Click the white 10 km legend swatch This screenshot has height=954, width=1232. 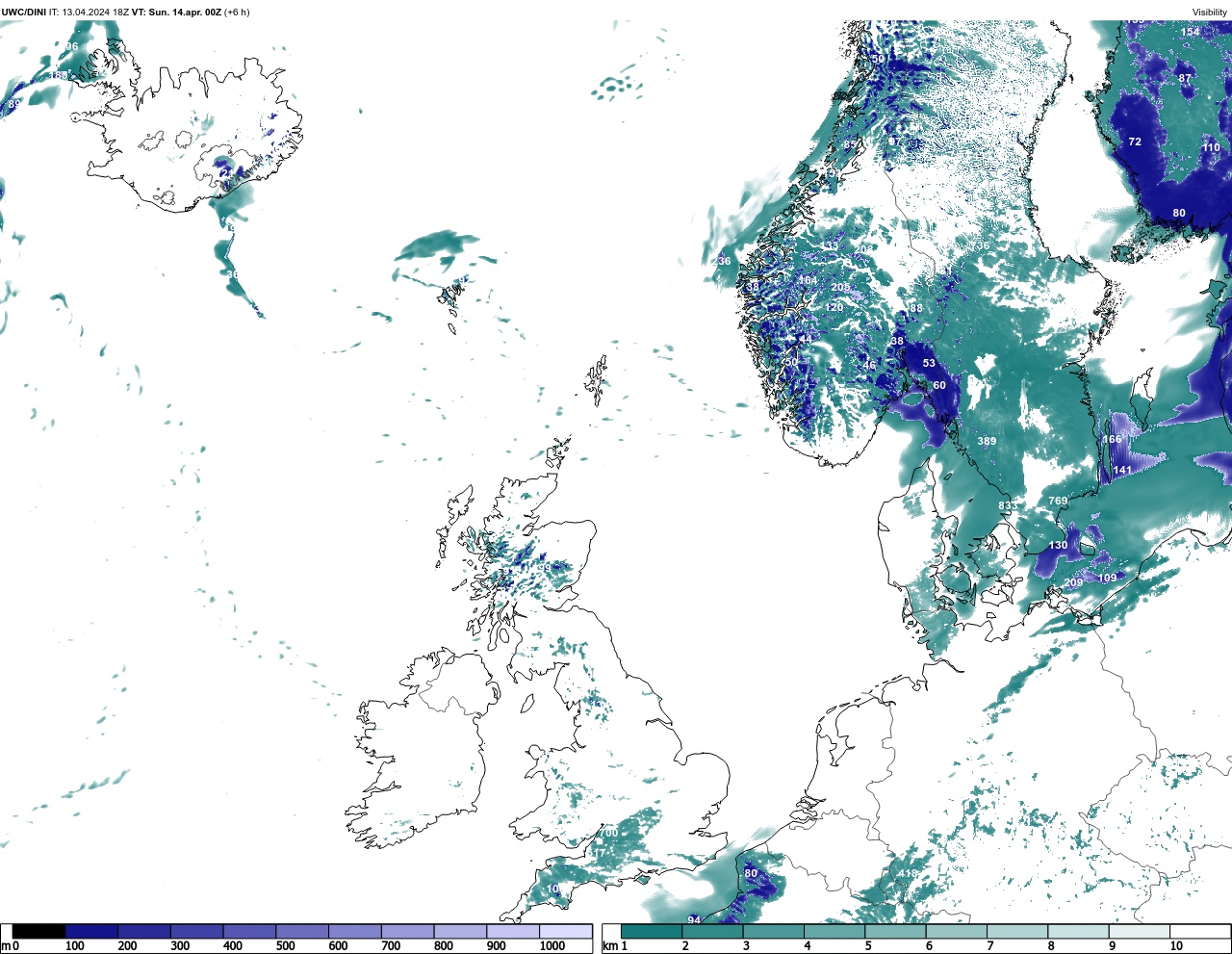[1200, 931]
